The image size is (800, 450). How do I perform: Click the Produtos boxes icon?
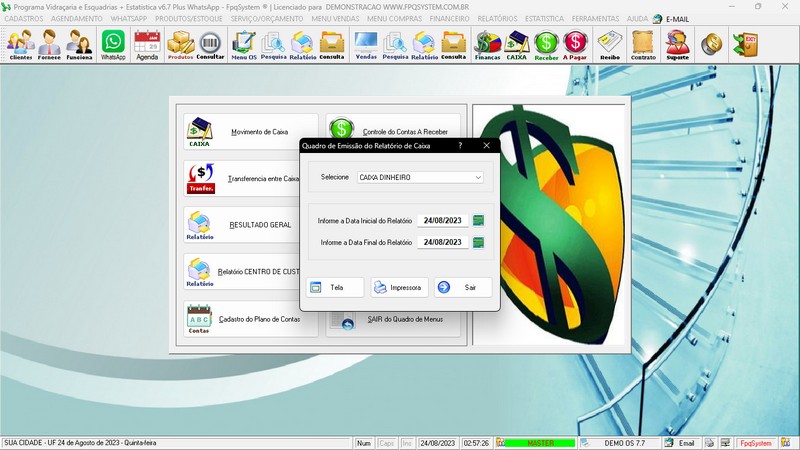pyautogui.click(x=180, y=45)
